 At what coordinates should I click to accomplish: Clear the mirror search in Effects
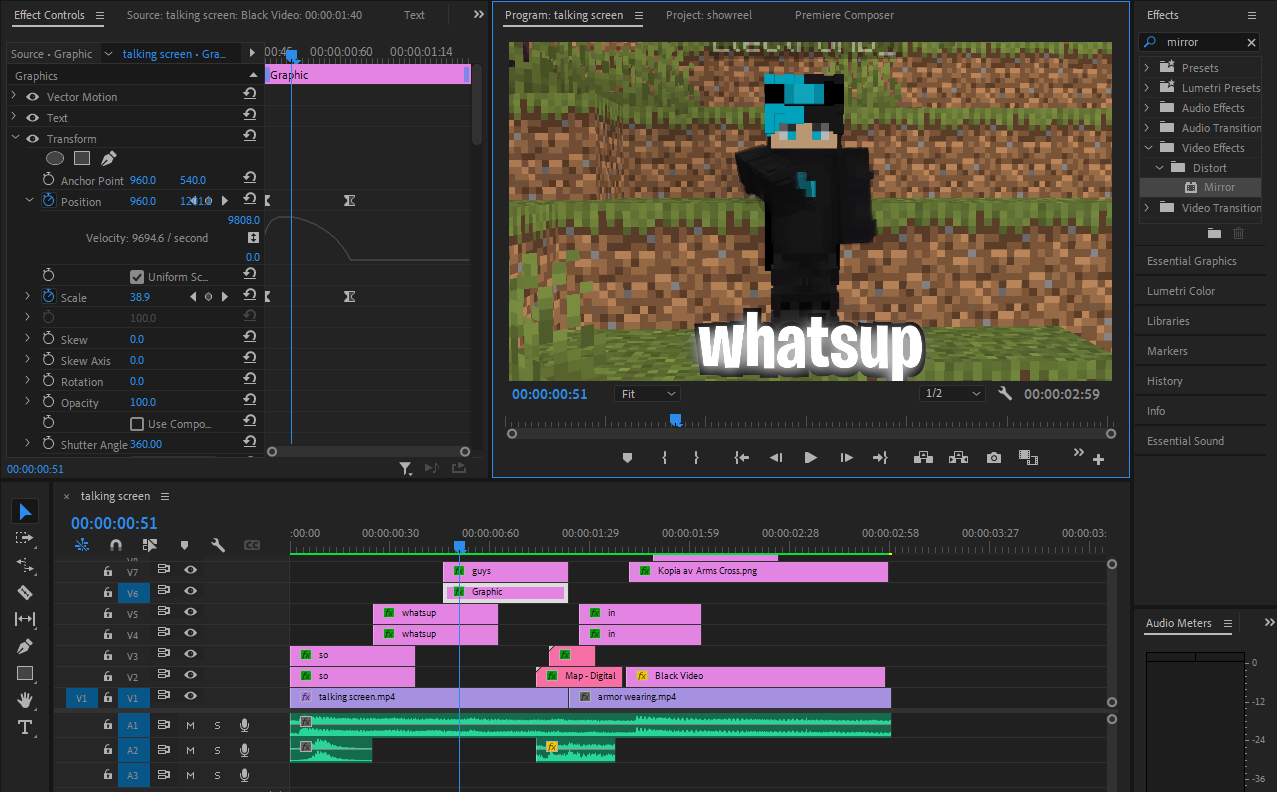pyautogui.click(x=1251, y=43)
